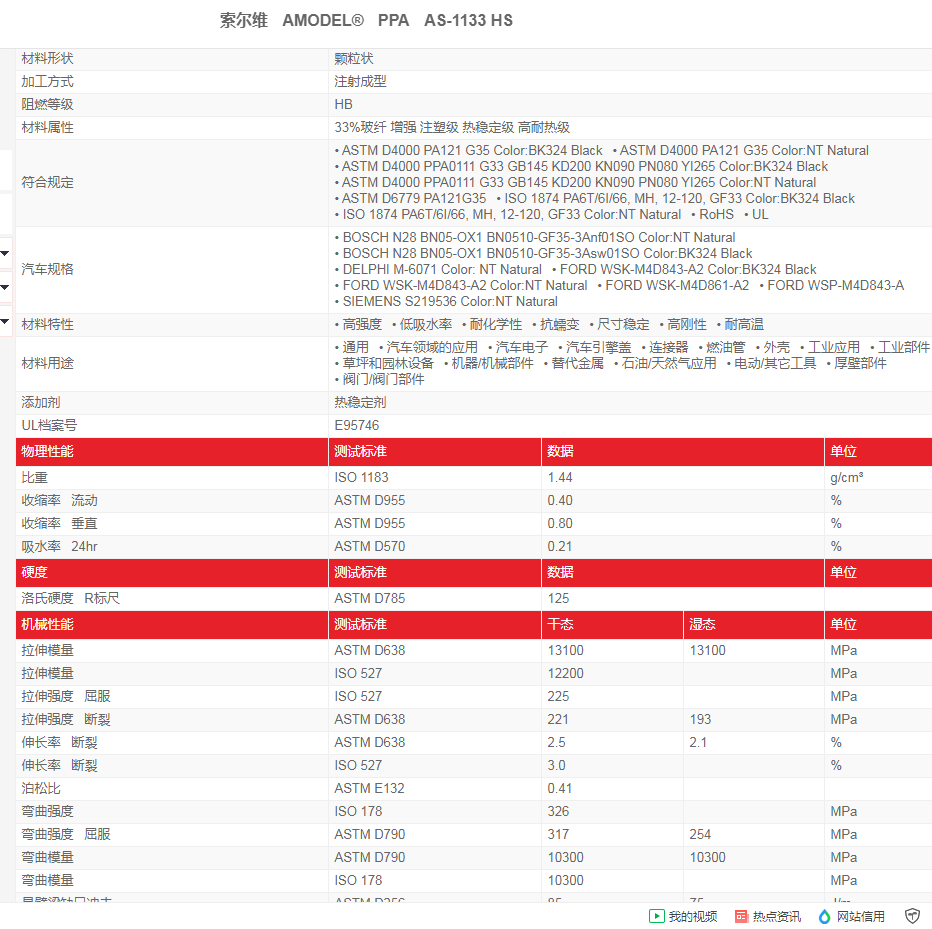The width and height of the screenshot is (932, 929).
Task: Select the 材料形状 row label
Action: 48,58
